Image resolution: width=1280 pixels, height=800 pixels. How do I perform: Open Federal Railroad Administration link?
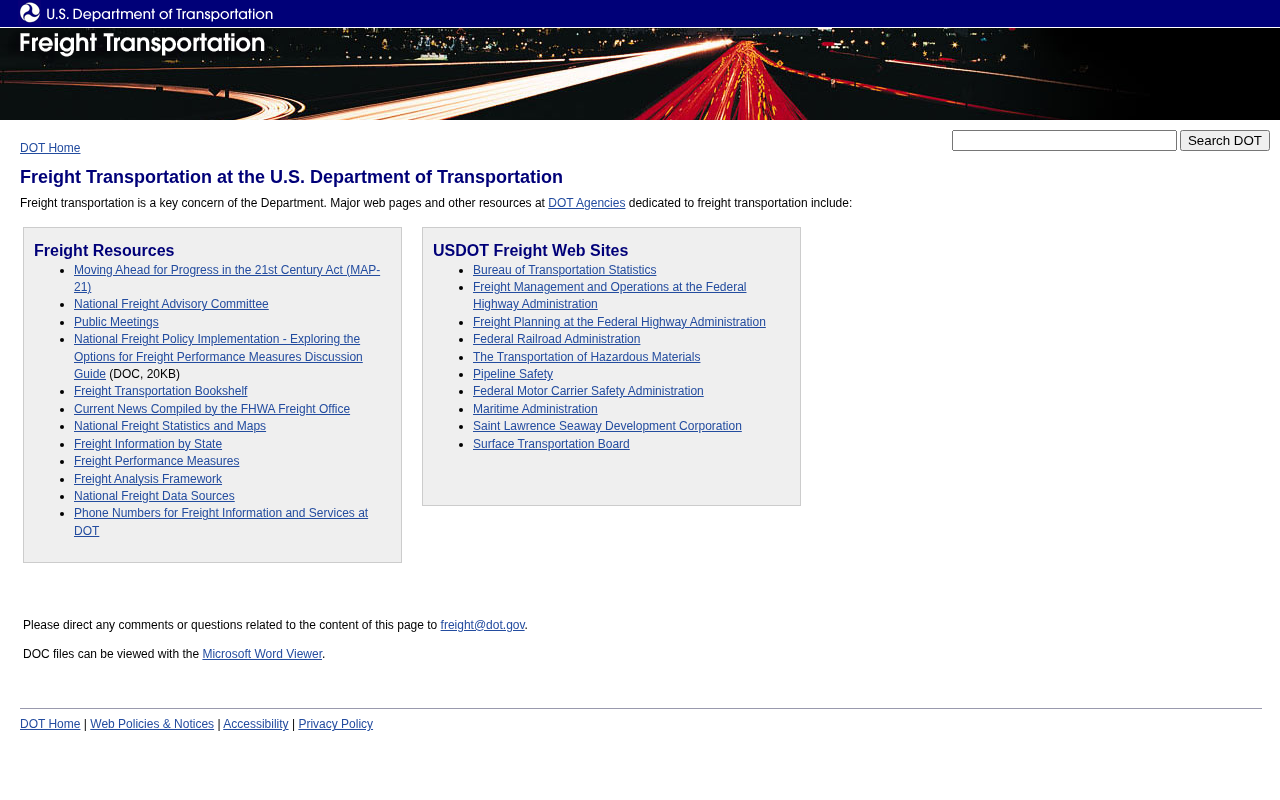(557, 339)
